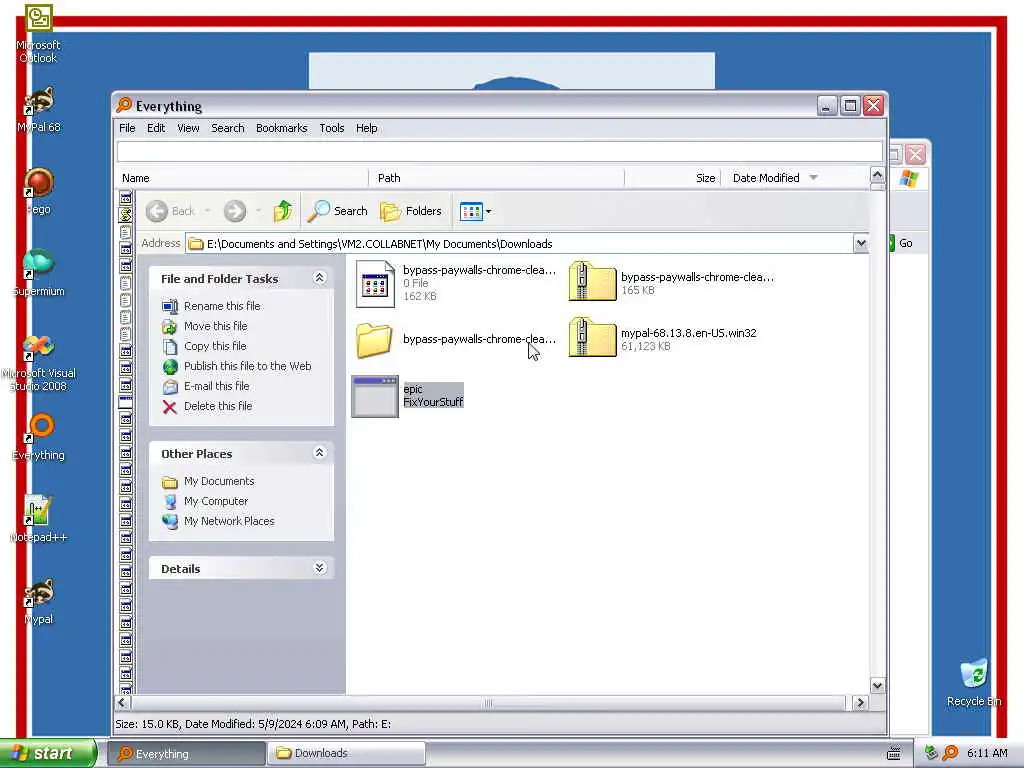Select the bypass-paywalls-chrome-clea folder

click(456, 340)
